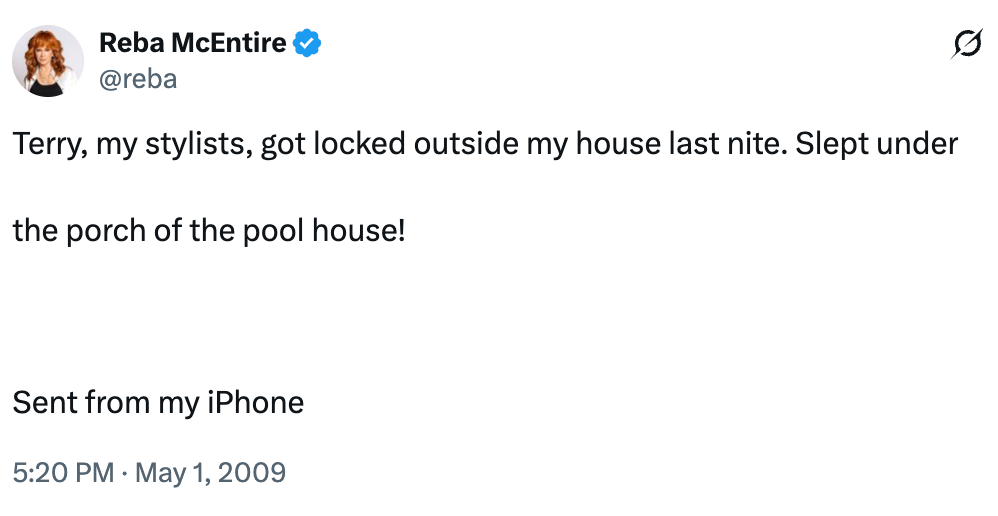Click the word "got" in the tweet
This screenshot has height=516, width=998.
pos(282,144)
